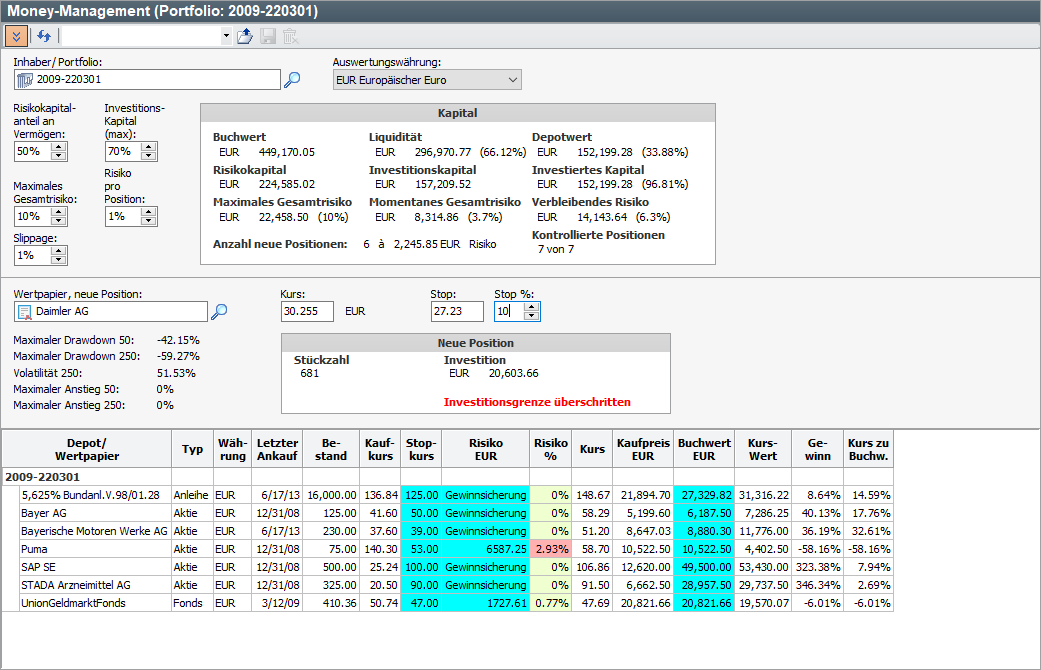Open portfolio search with magnifier icon
Image resolution: width=1041 pixels, height=670 pixels.
tap(292, 80)
